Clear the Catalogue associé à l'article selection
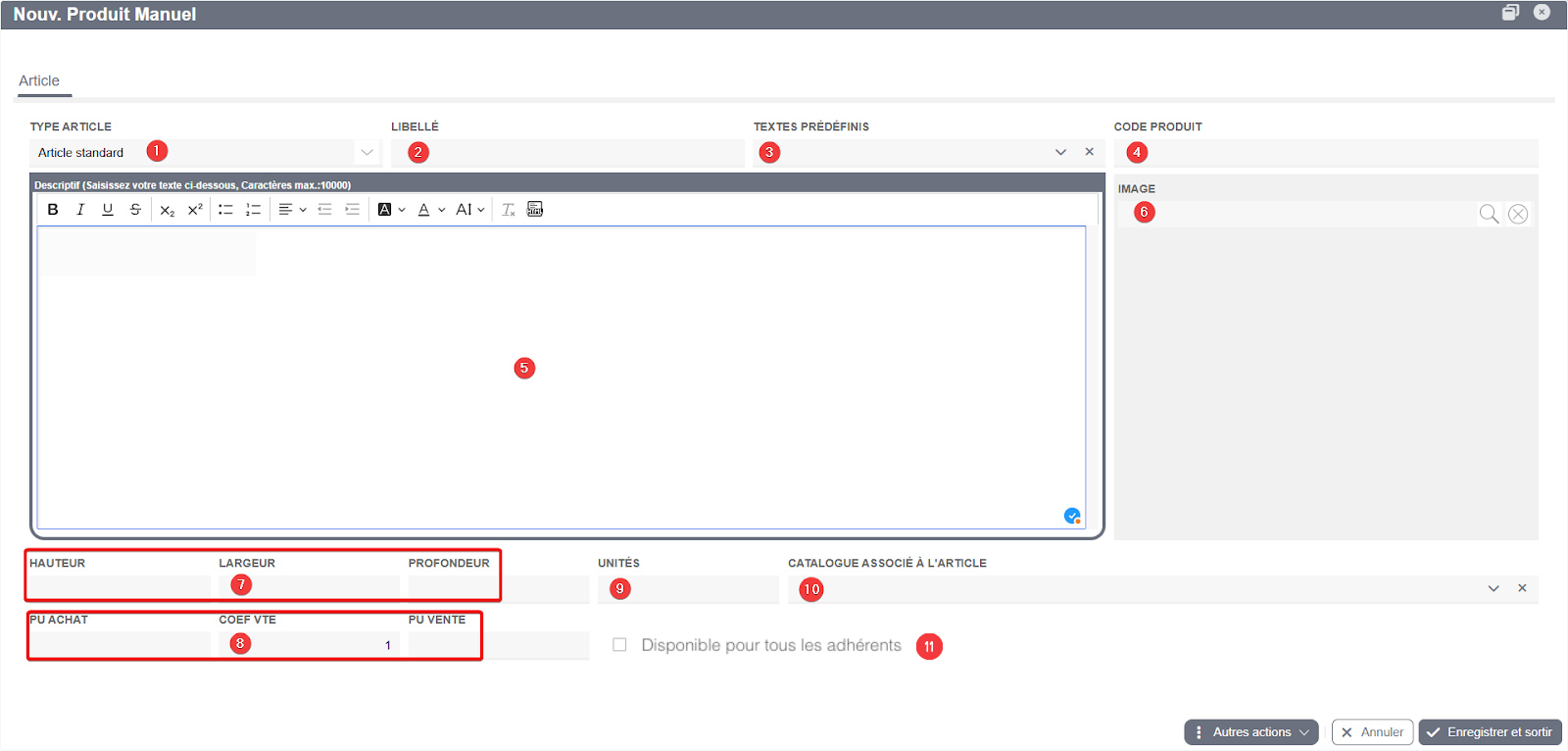The height and width of the screenshot is (751, 1568). click(1522, 588)
